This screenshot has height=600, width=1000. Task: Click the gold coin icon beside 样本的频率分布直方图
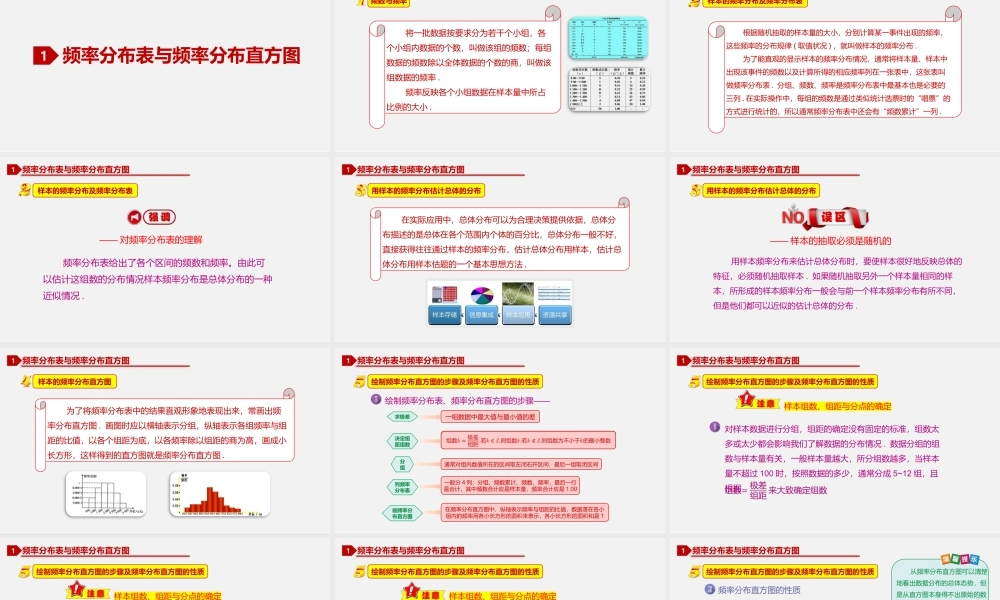(x=25, y=381)
